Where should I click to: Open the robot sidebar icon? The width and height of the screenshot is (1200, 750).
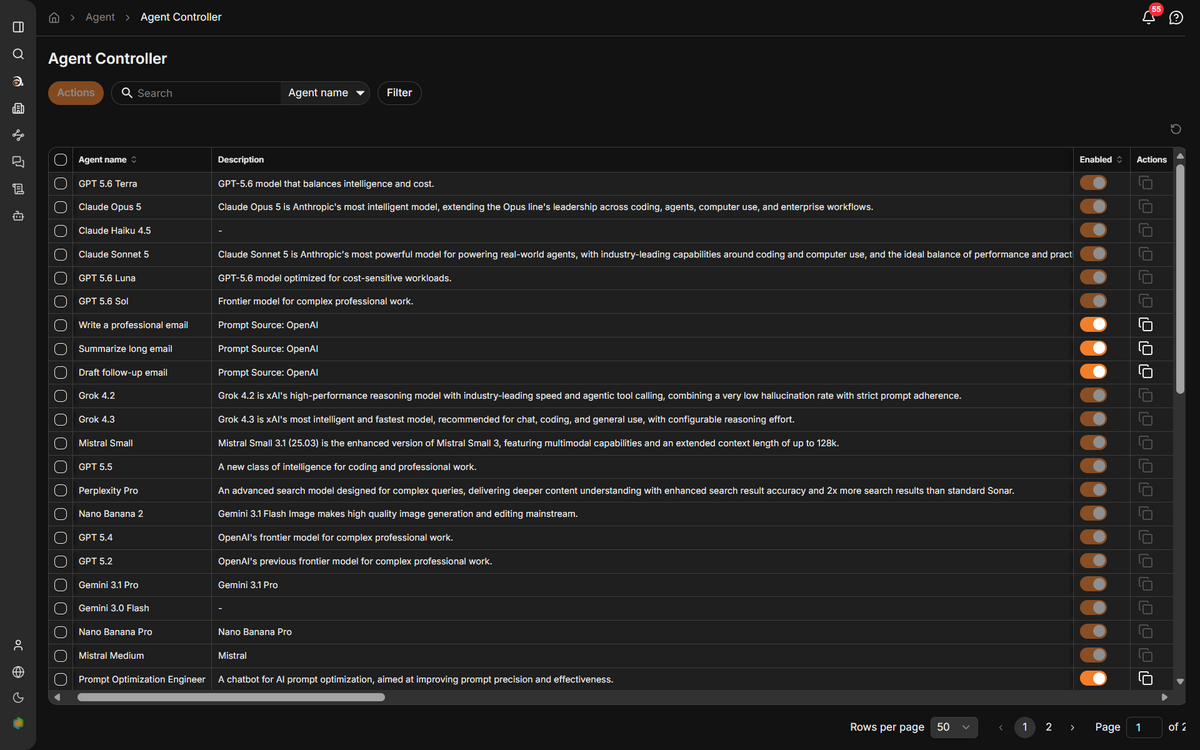[x=18, y=215]
